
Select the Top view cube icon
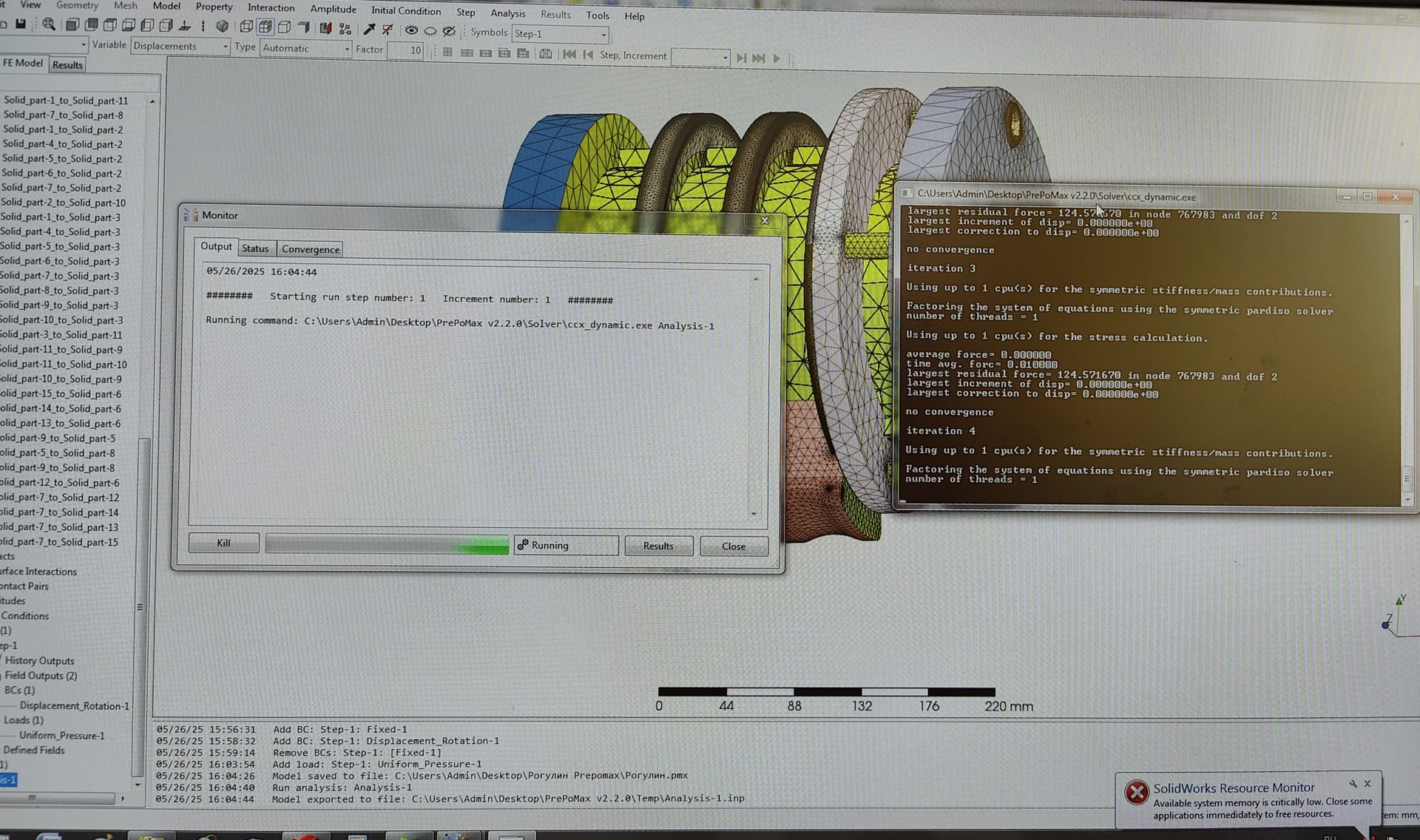tap(110, 25)
